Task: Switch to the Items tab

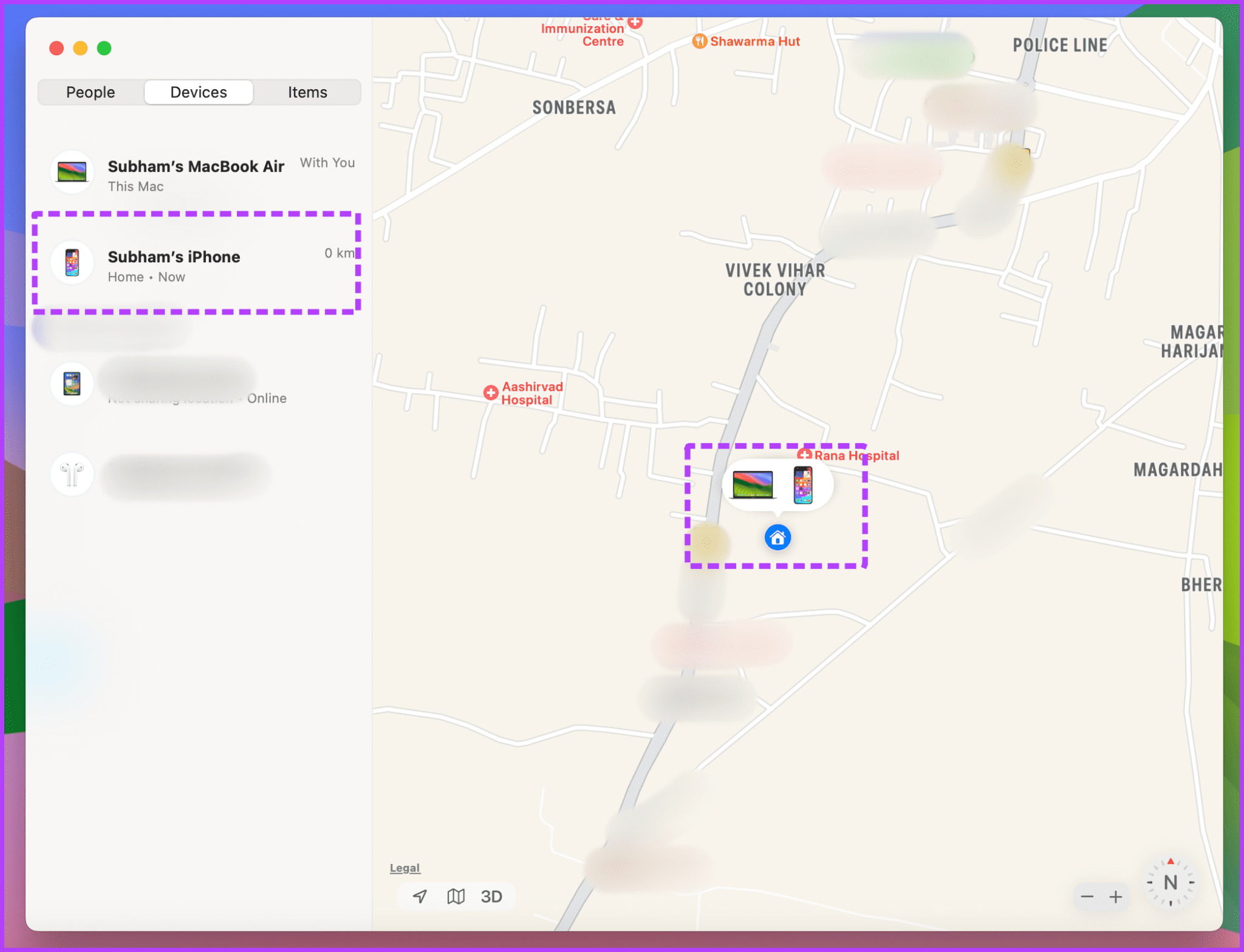Action: 307,92
